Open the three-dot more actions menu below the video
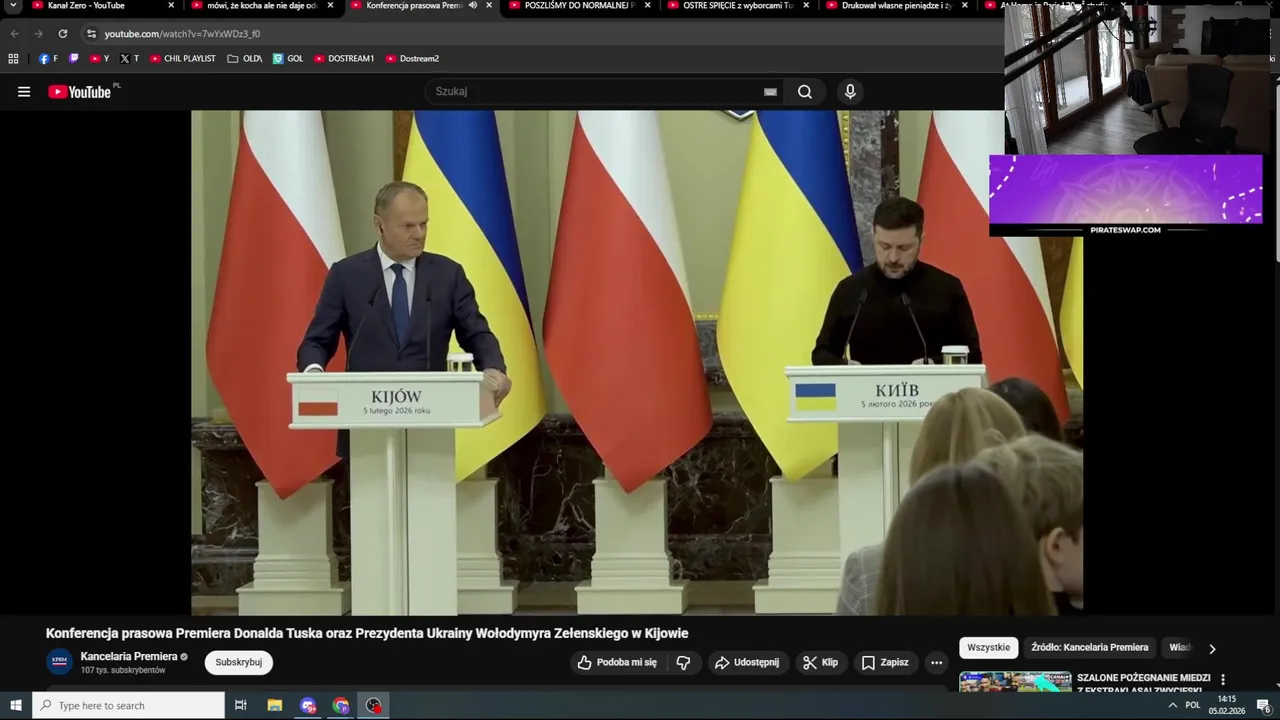The image size is (1280, 720). coord(936,662)
